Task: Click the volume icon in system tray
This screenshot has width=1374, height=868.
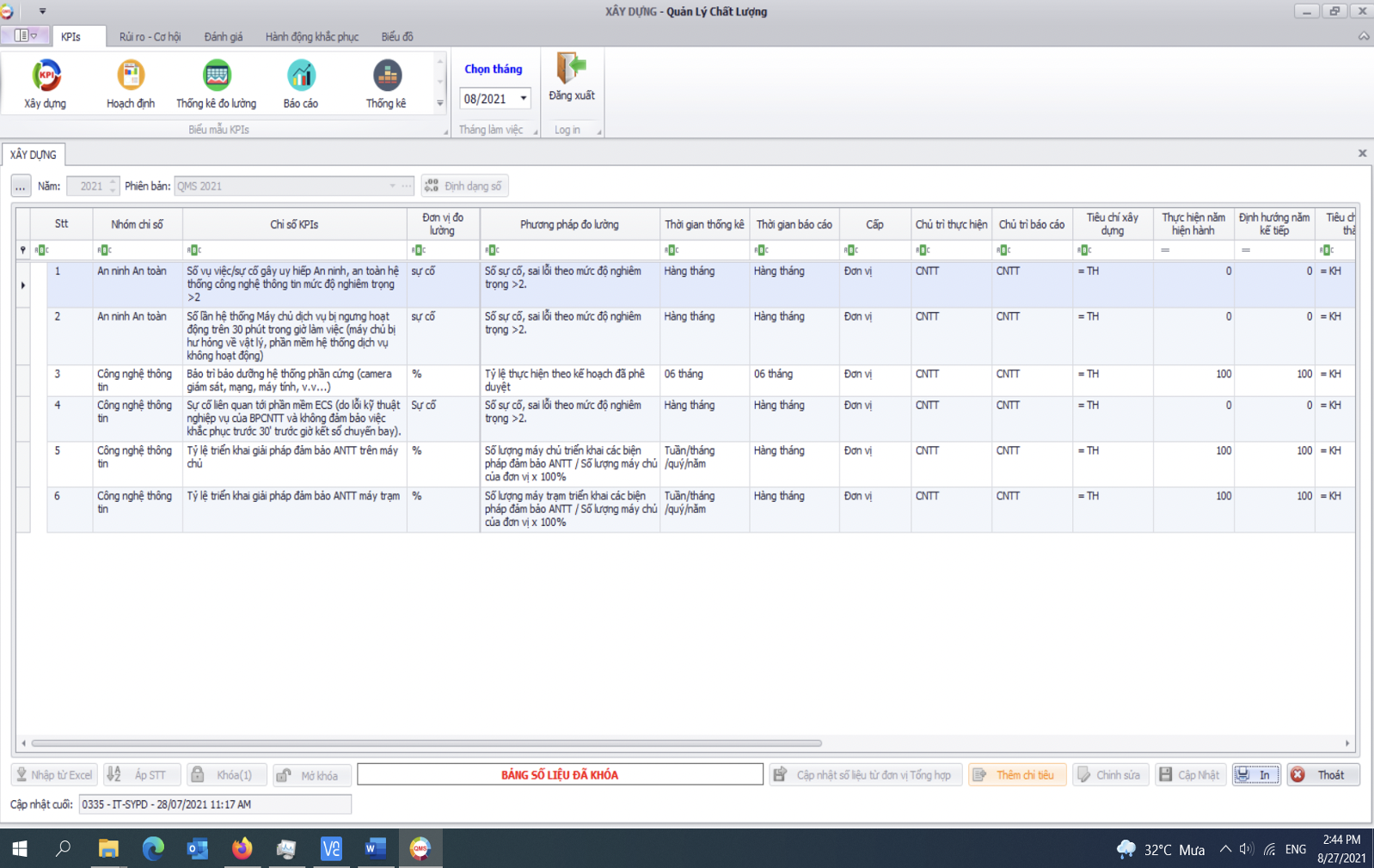Action: (x=1247, y=849)
